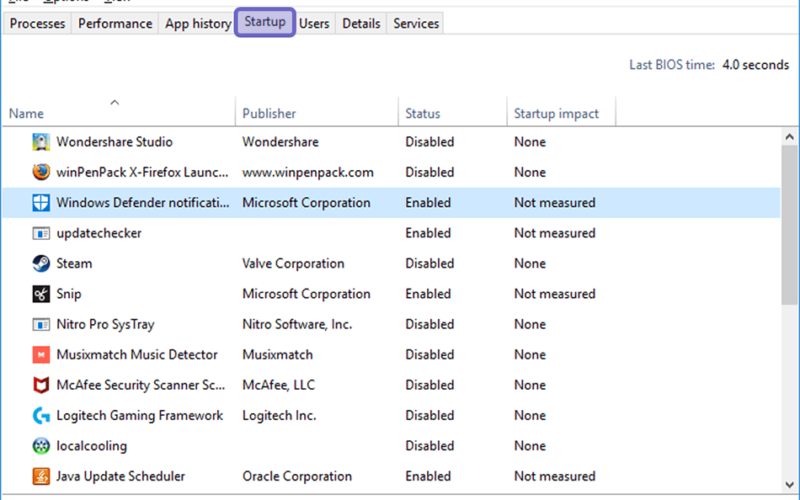The image size is (800, 500).
Task: Click the Logitech Gaming Framework icon
Action: coord(41,415)
